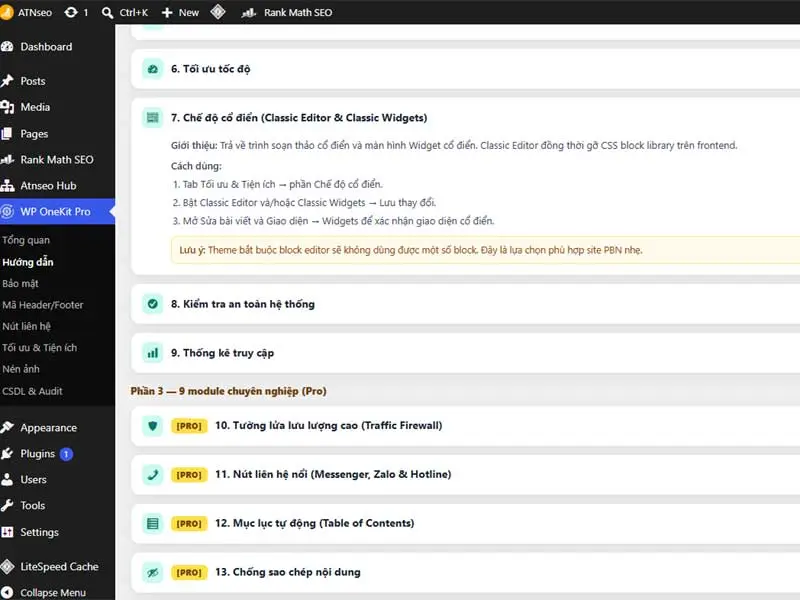Click the Plugins update count badge

(x=66, y=454)
